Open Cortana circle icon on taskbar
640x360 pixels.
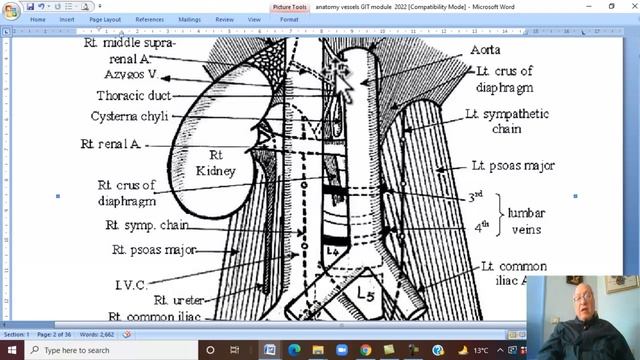(210, 350)
